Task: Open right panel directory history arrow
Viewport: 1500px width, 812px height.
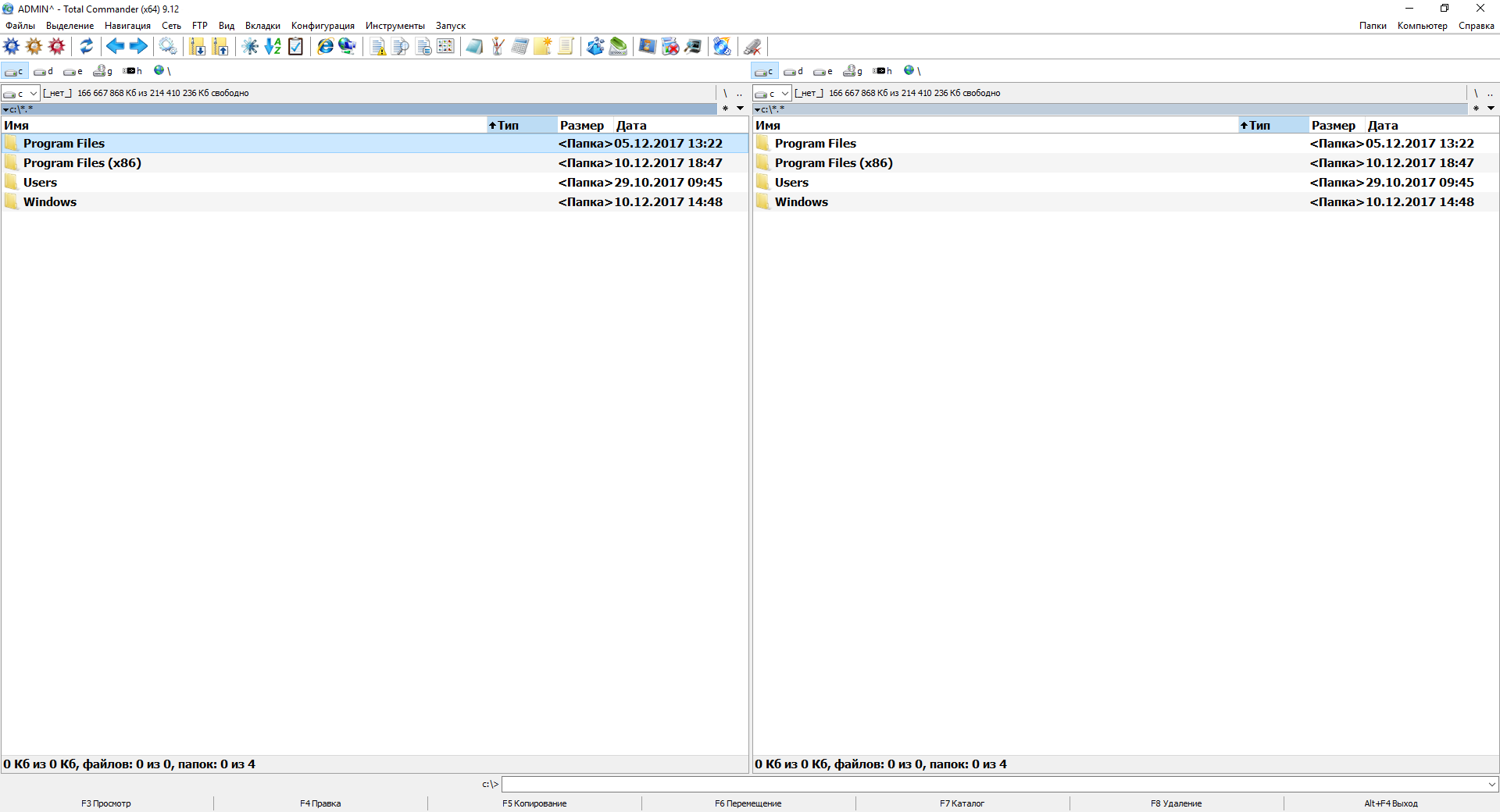Action: (x=1491, y=109)
